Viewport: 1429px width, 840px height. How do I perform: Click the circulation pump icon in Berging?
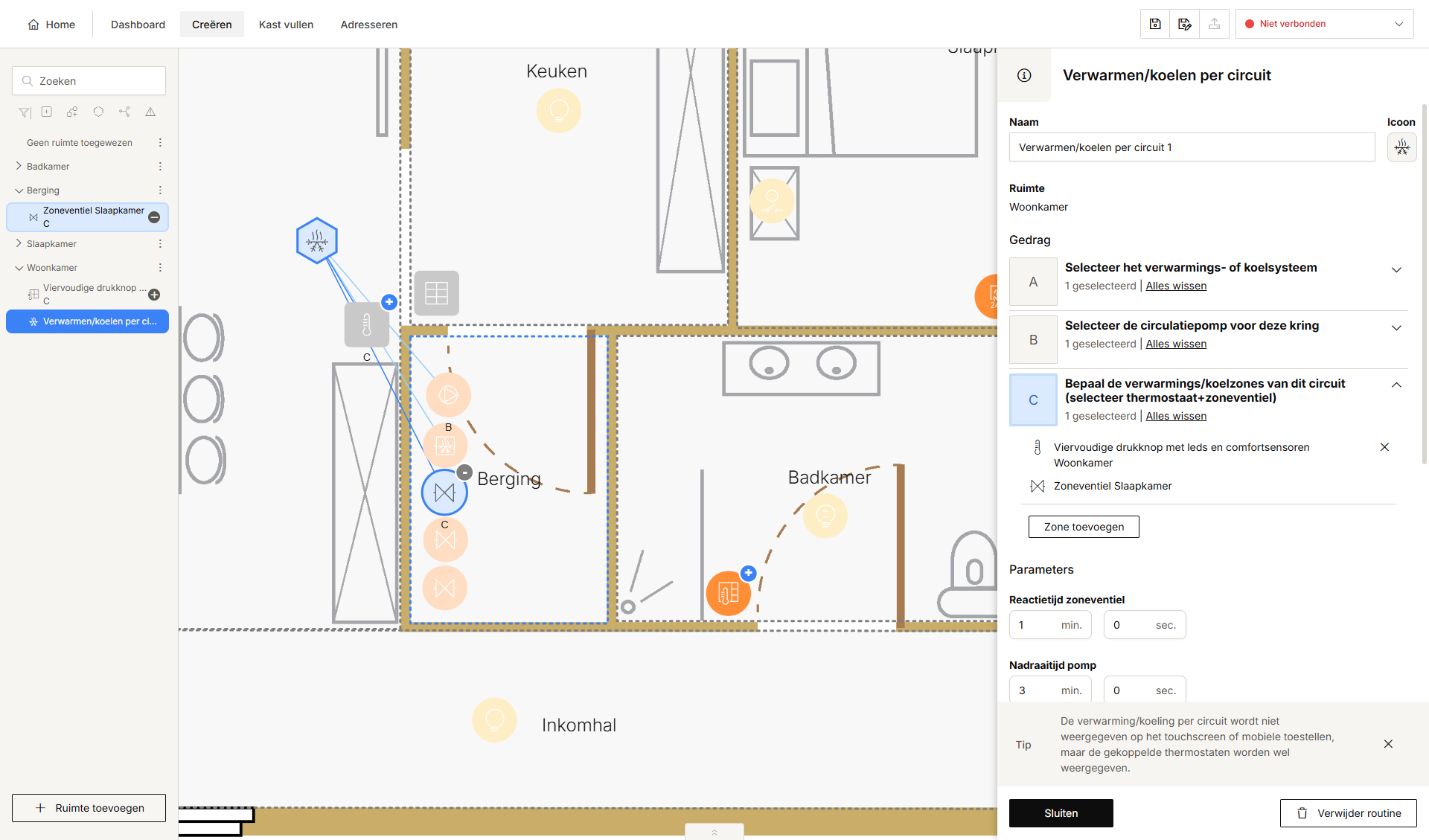448,394
